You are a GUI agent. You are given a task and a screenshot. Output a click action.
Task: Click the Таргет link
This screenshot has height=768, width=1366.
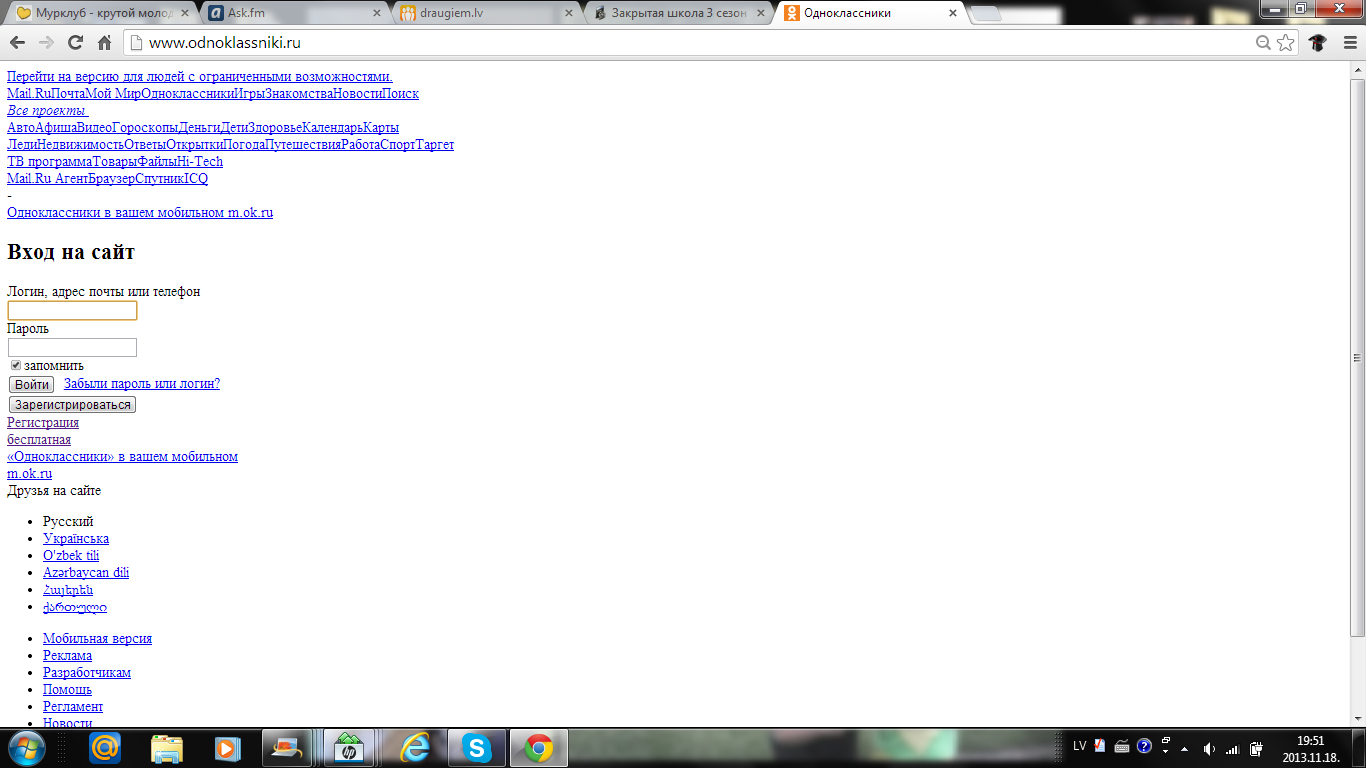pos(435,145)
